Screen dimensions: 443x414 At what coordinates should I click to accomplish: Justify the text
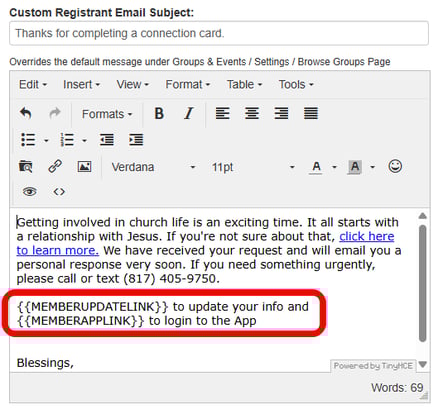(311, 113)
